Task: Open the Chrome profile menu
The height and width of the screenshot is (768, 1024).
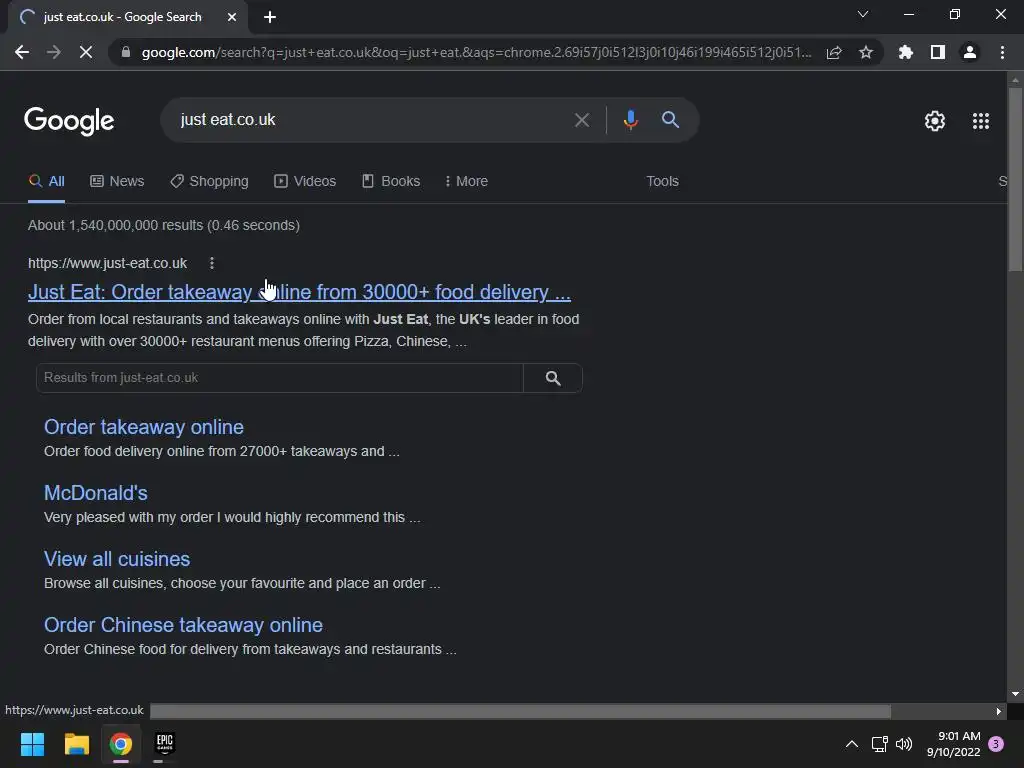Action: click(x=970, y=52)
